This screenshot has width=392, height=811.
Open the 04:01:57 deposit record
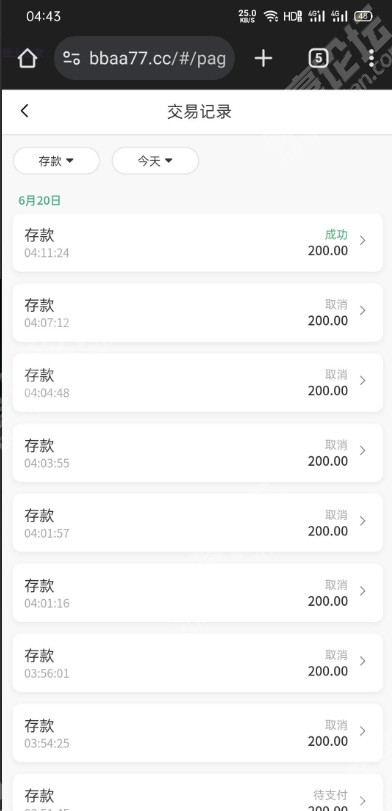tap(198, 522)
